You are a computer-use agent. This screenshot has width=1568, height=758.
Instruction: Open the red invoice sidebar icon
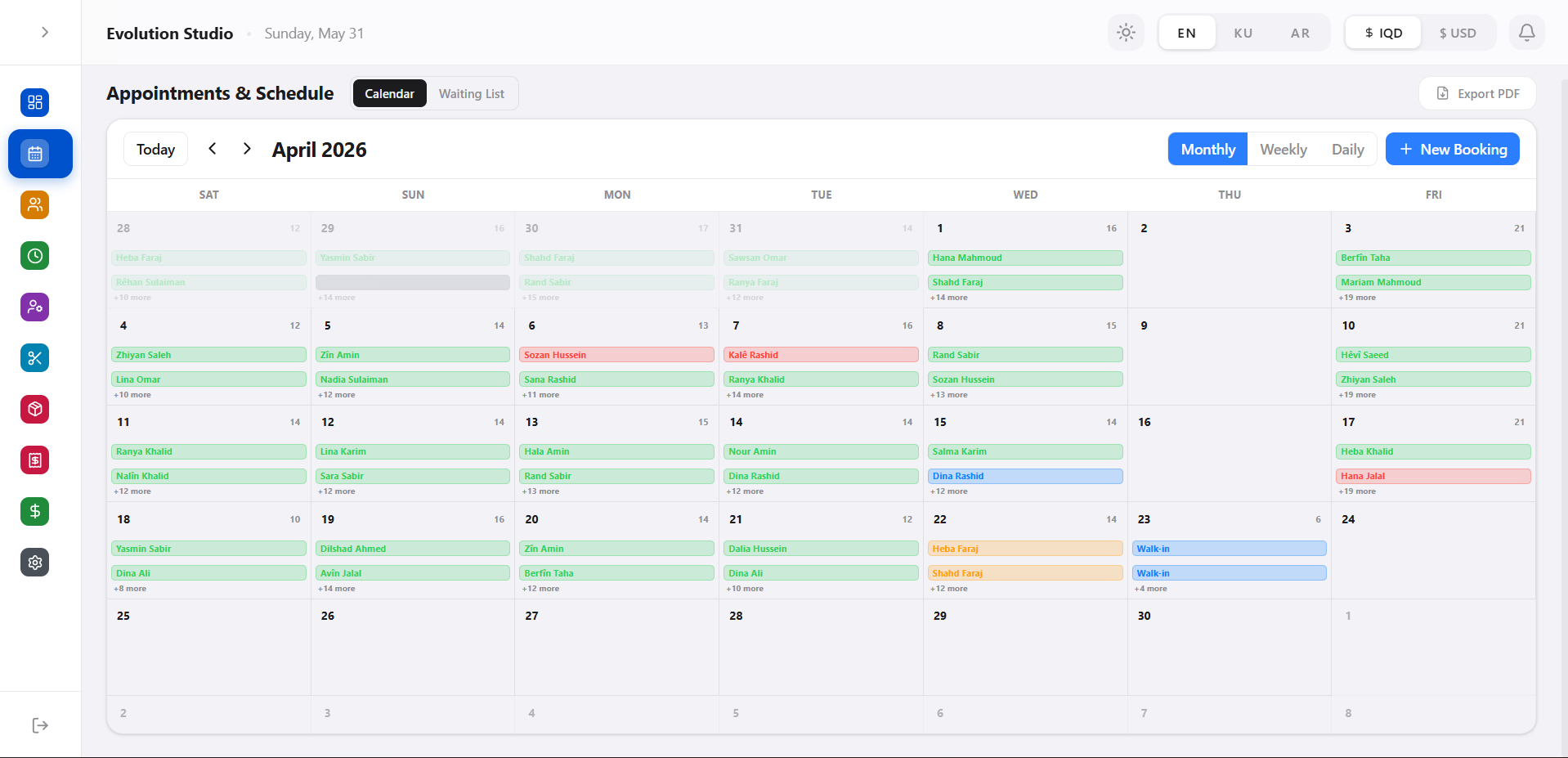[x=35, y=460]
